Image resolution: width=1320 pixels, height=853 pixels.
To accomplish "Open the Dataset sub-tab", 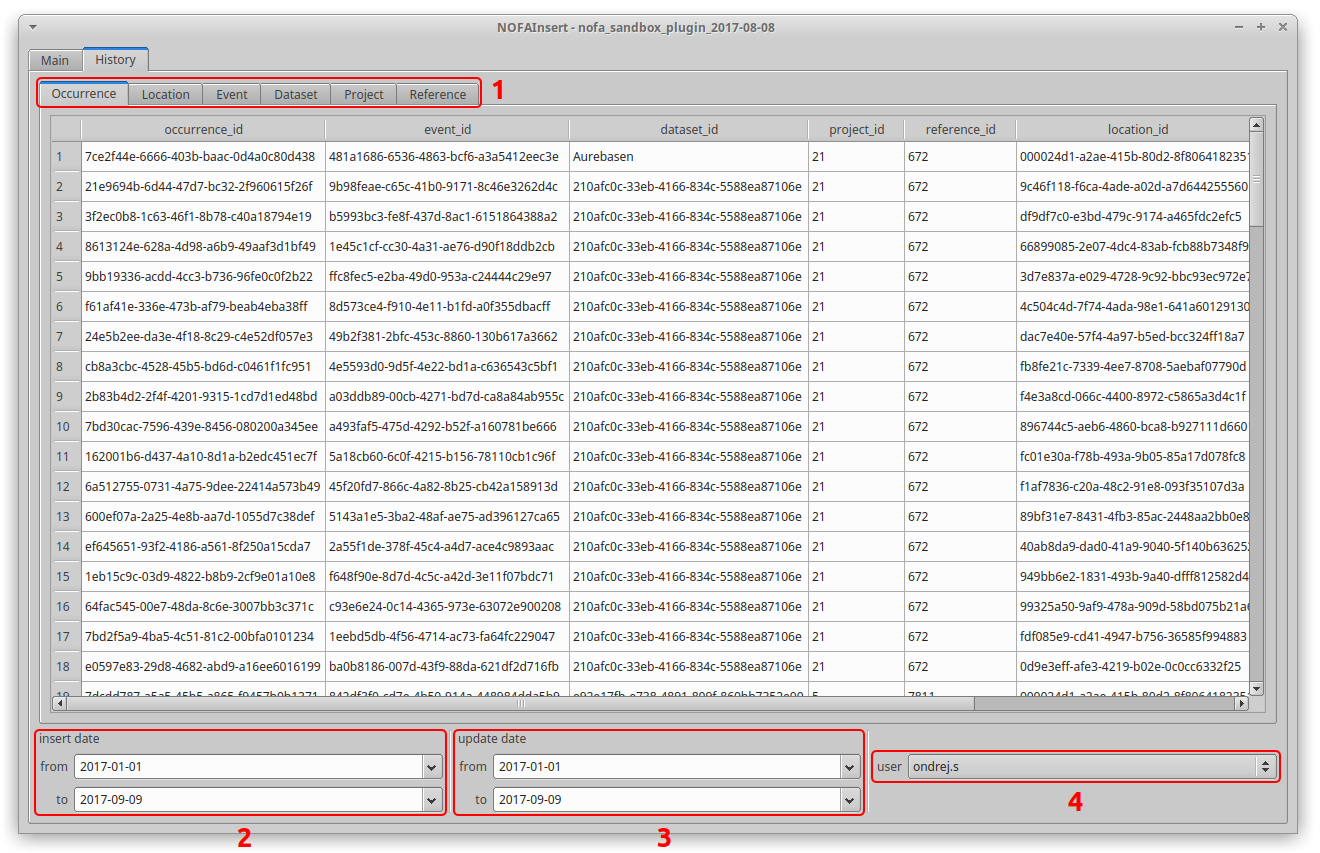I will (296, 94).
